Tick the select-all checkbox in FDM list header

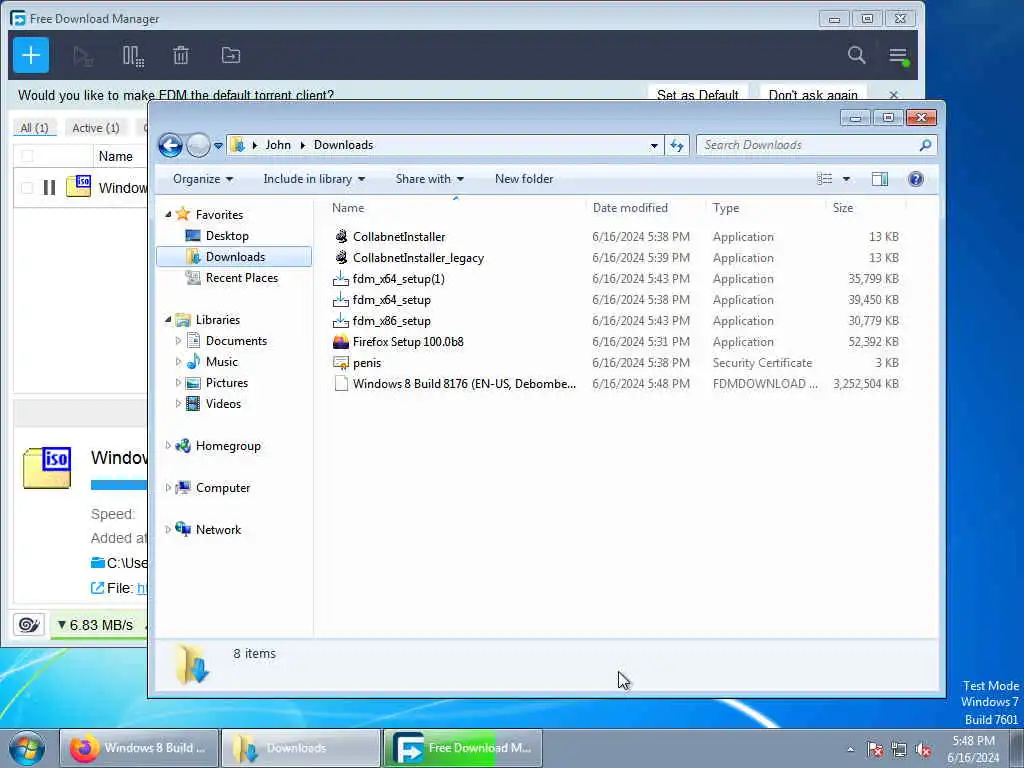tap(27, 155)
